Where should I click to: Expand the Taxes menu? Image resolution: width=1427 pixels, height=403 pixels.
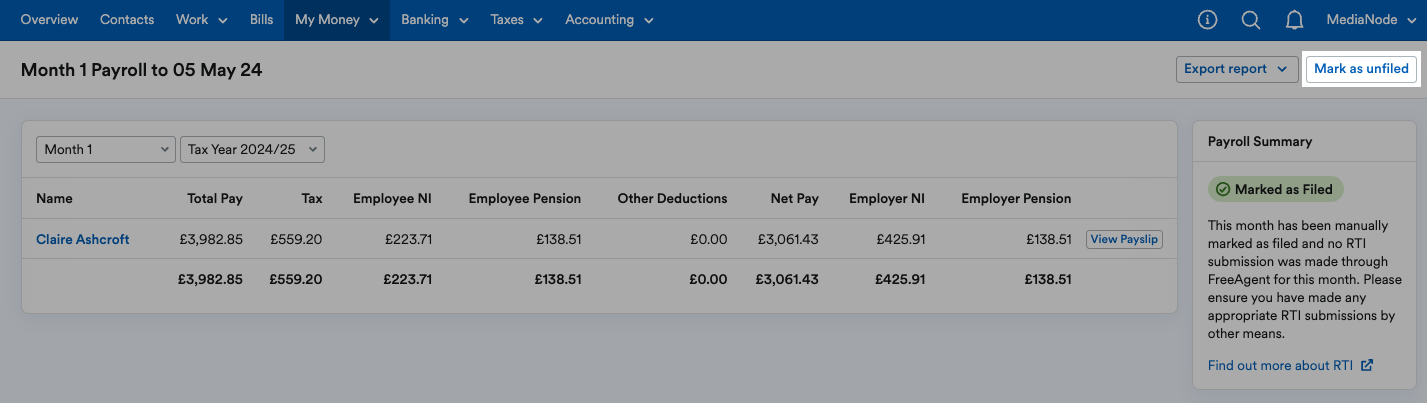(517, 20)
